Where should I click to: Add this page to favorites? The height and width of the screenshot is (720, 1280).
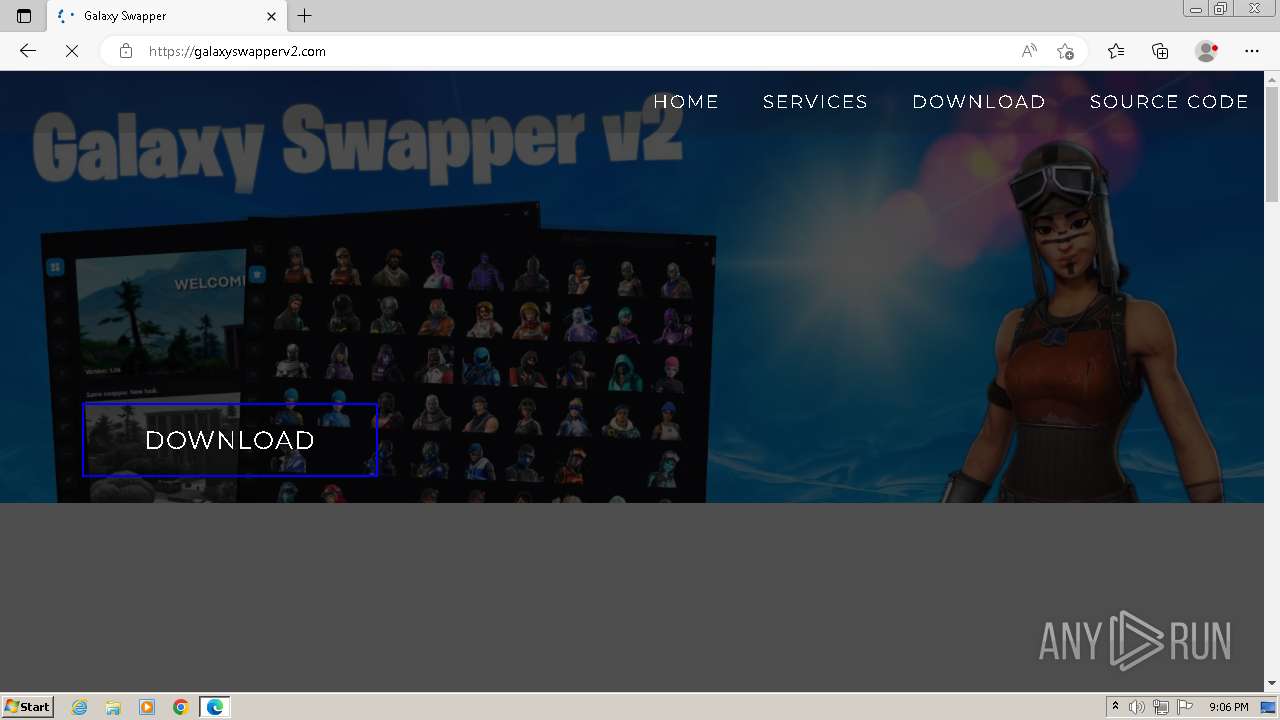[x=1065, y=51]
